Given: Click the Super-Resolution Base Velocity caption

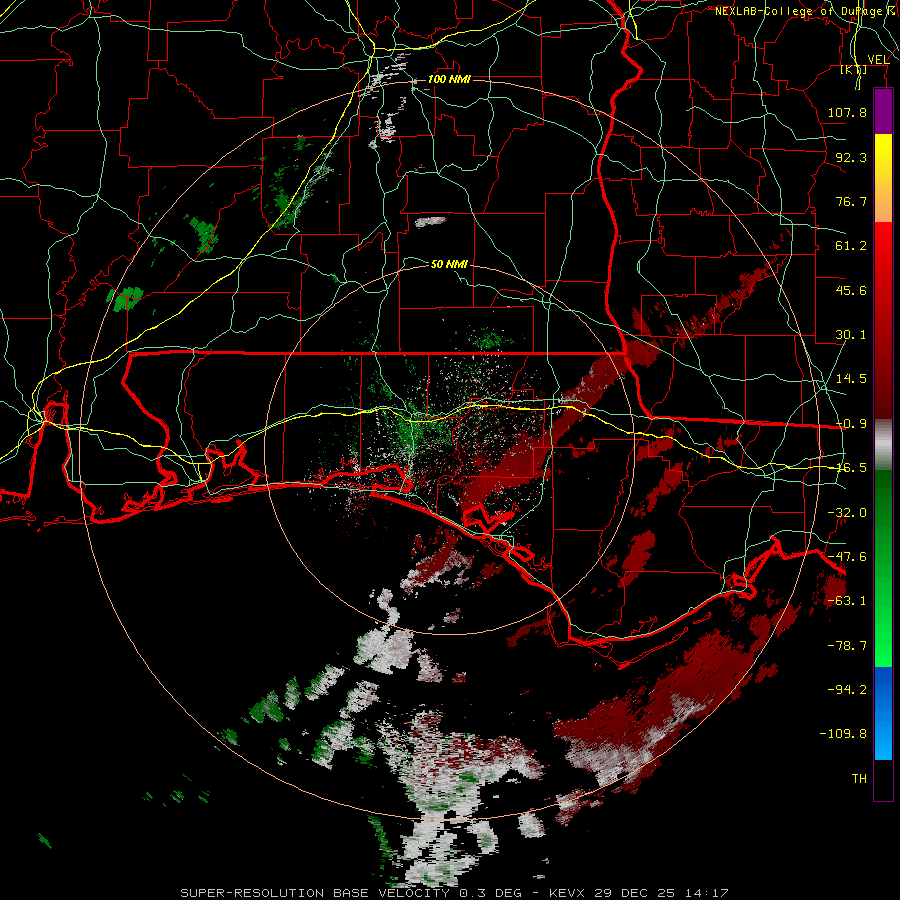Looking at the screenshot, I should [x=454, y=893].
